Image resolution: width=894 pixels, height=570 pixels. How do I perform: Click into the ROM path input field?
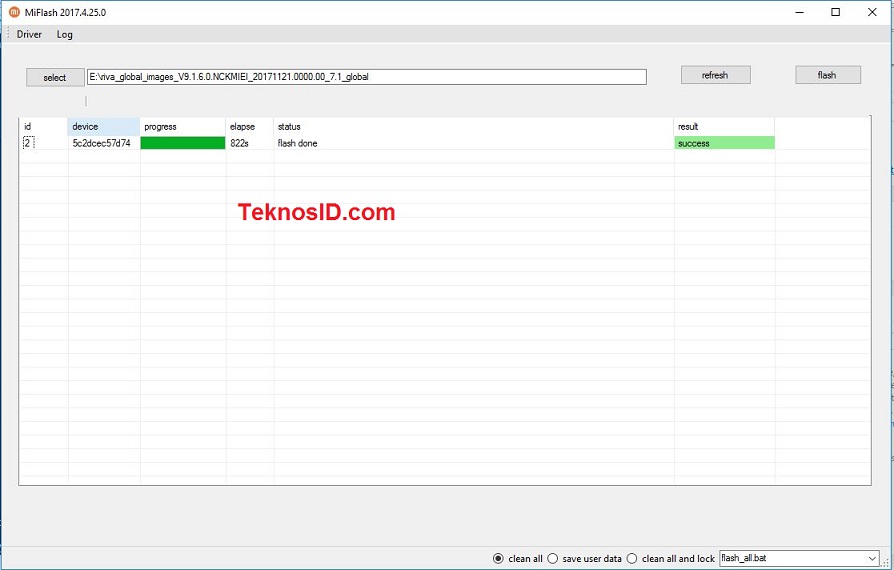[x=367, y=77]
